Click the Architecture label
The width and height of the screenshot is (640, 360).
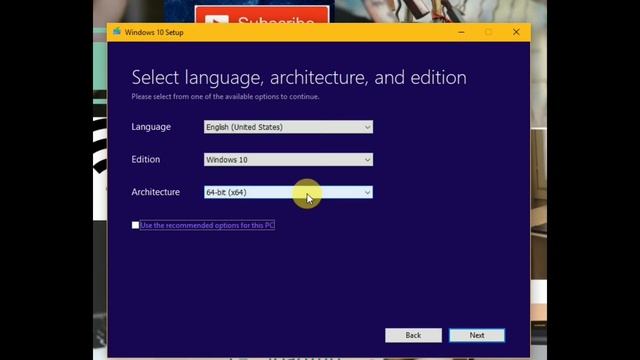click(156, 192)
